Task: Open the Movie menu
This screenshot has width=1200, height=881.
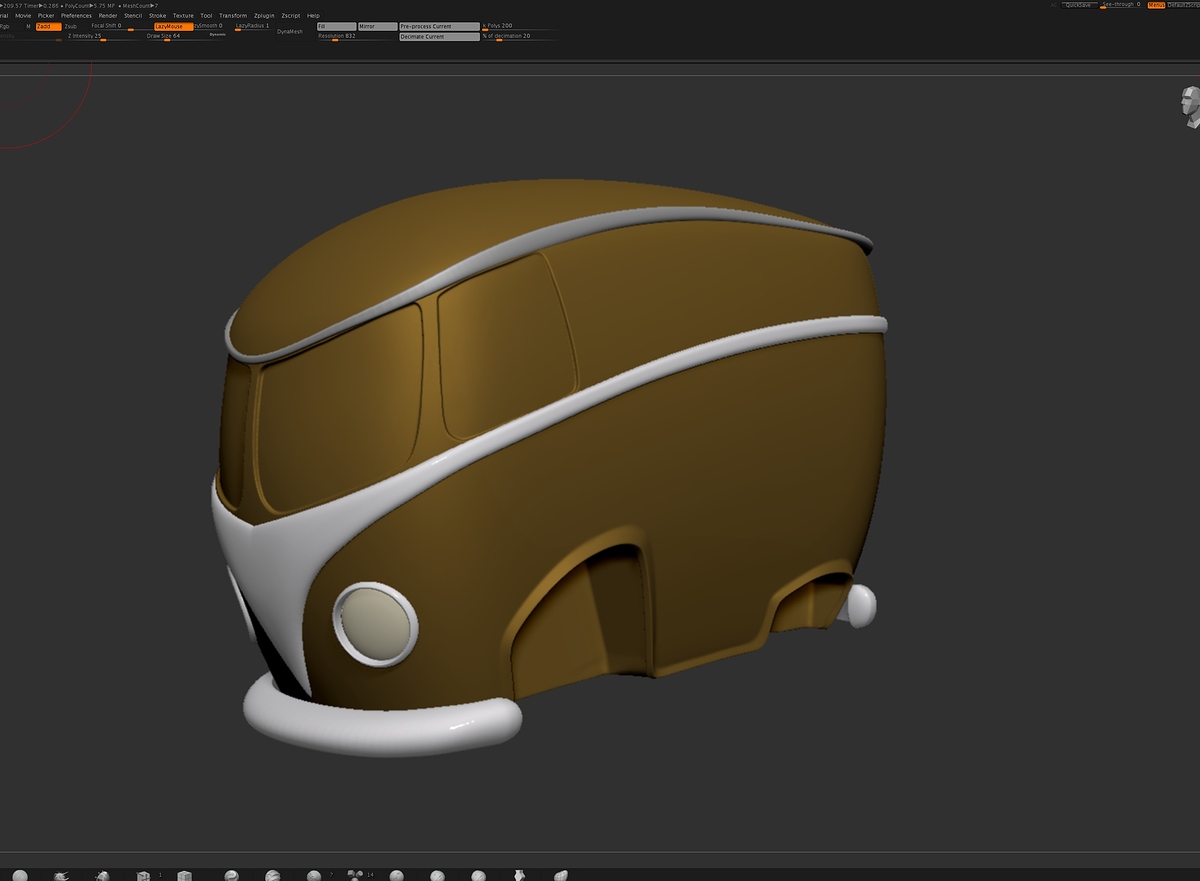Action: 23,16
